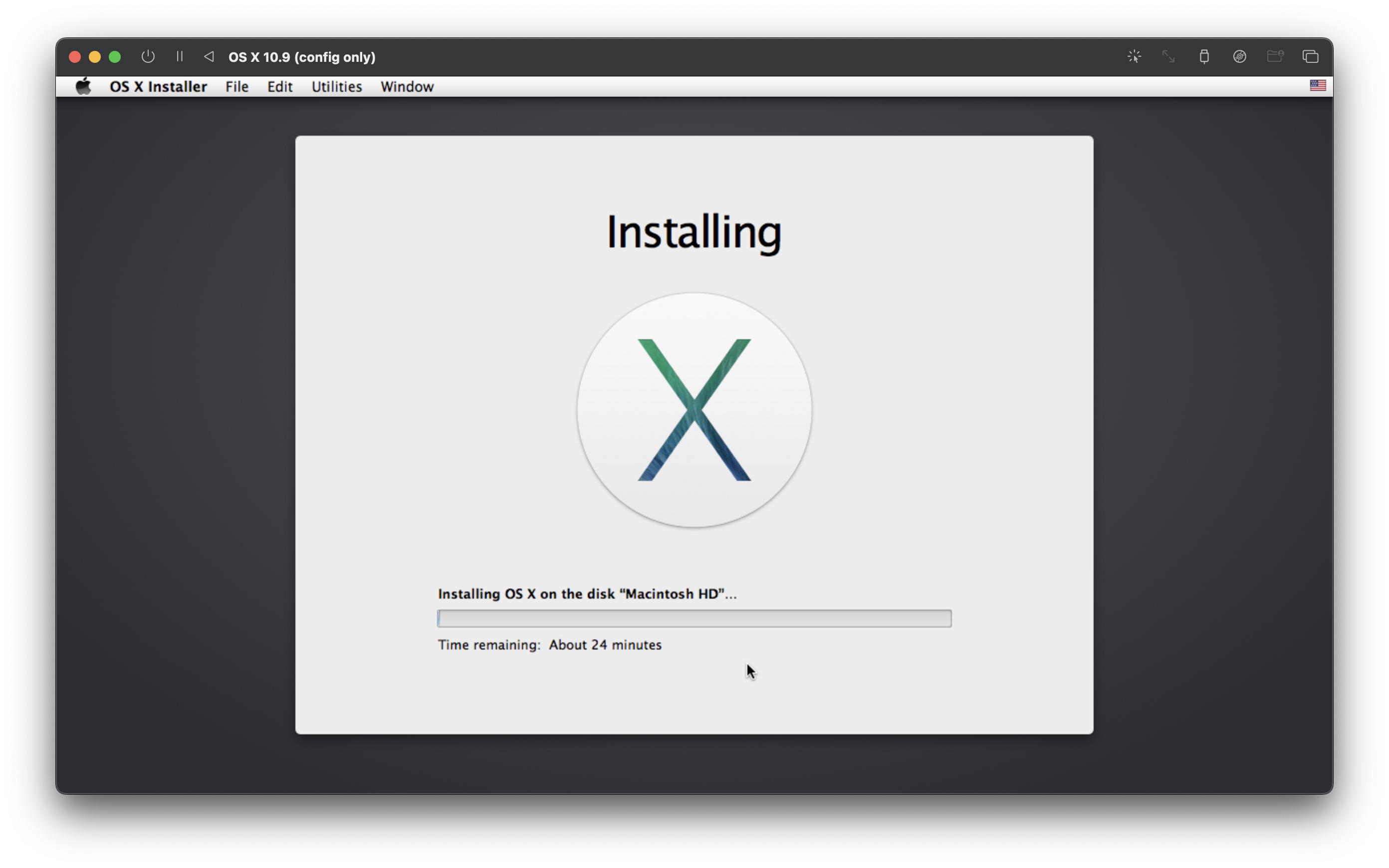Click the OS X Mavericks logo
This screenshot has height=868, width=1389.
[x=694, y=410]
